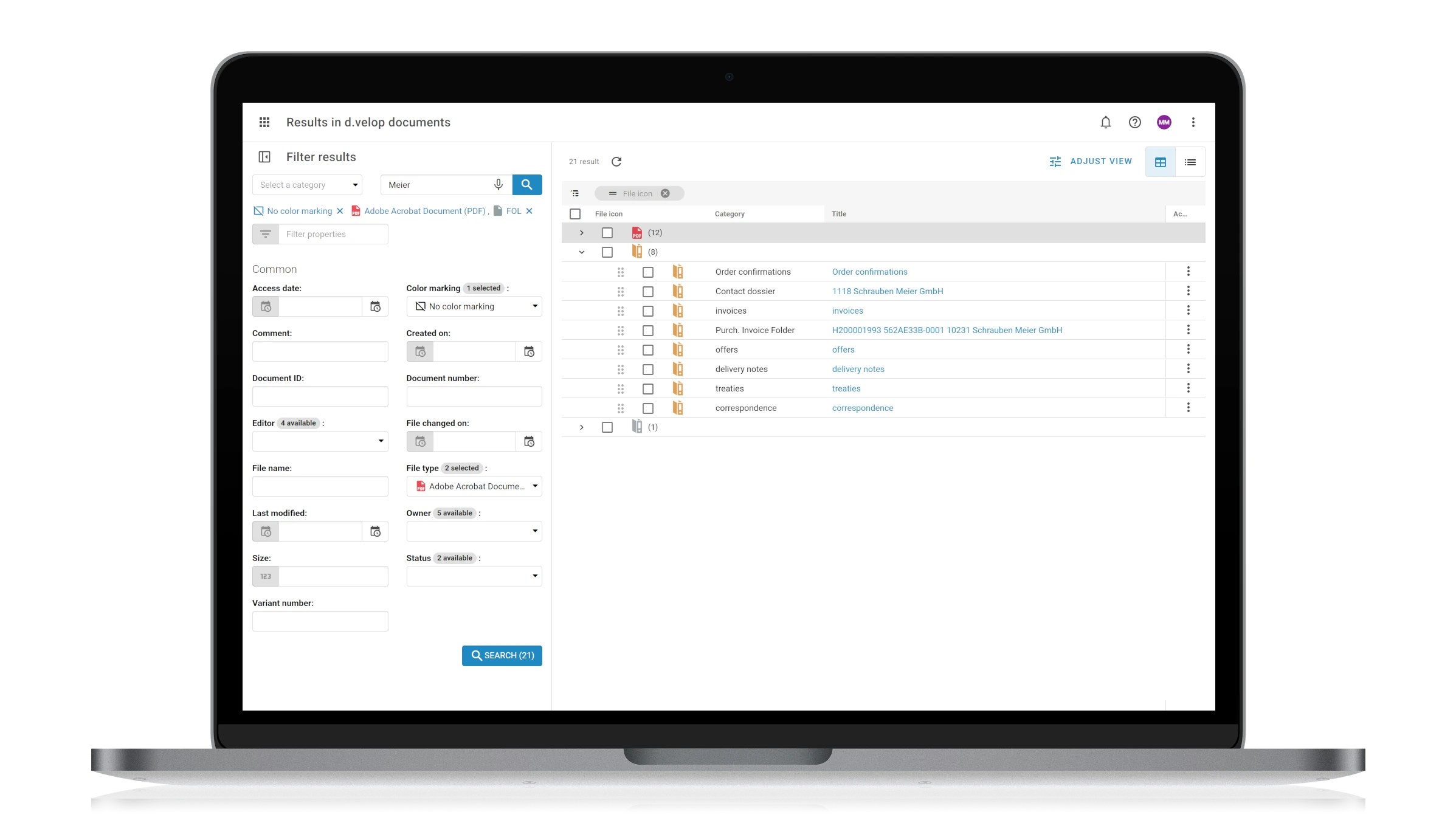Collapse the expanded folder group row (8)

pyautogui.click(x=580, y=252)
